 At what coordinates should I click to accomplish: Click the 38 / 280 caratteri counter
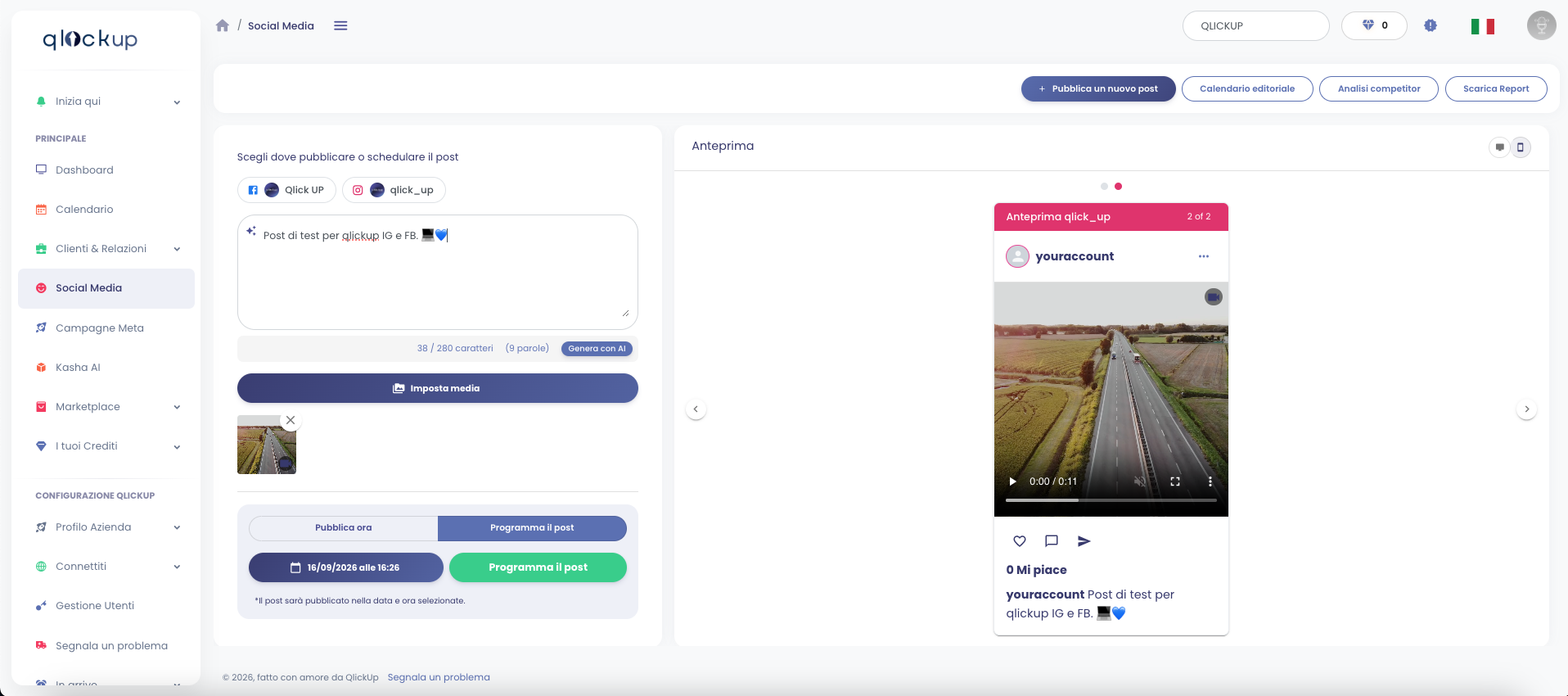coord(455,349)
